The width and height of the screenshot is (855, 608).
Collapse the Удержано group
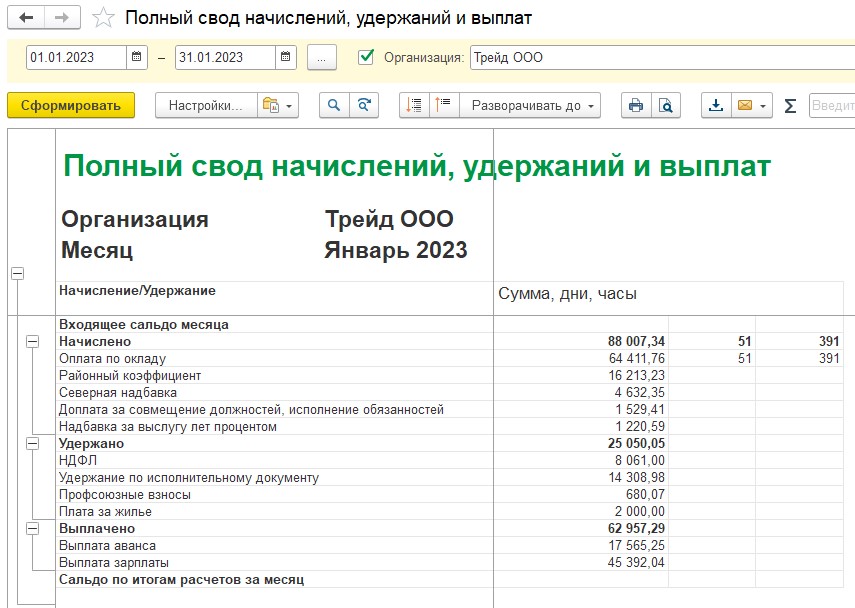pyautogui.click(x=33, y=444)
